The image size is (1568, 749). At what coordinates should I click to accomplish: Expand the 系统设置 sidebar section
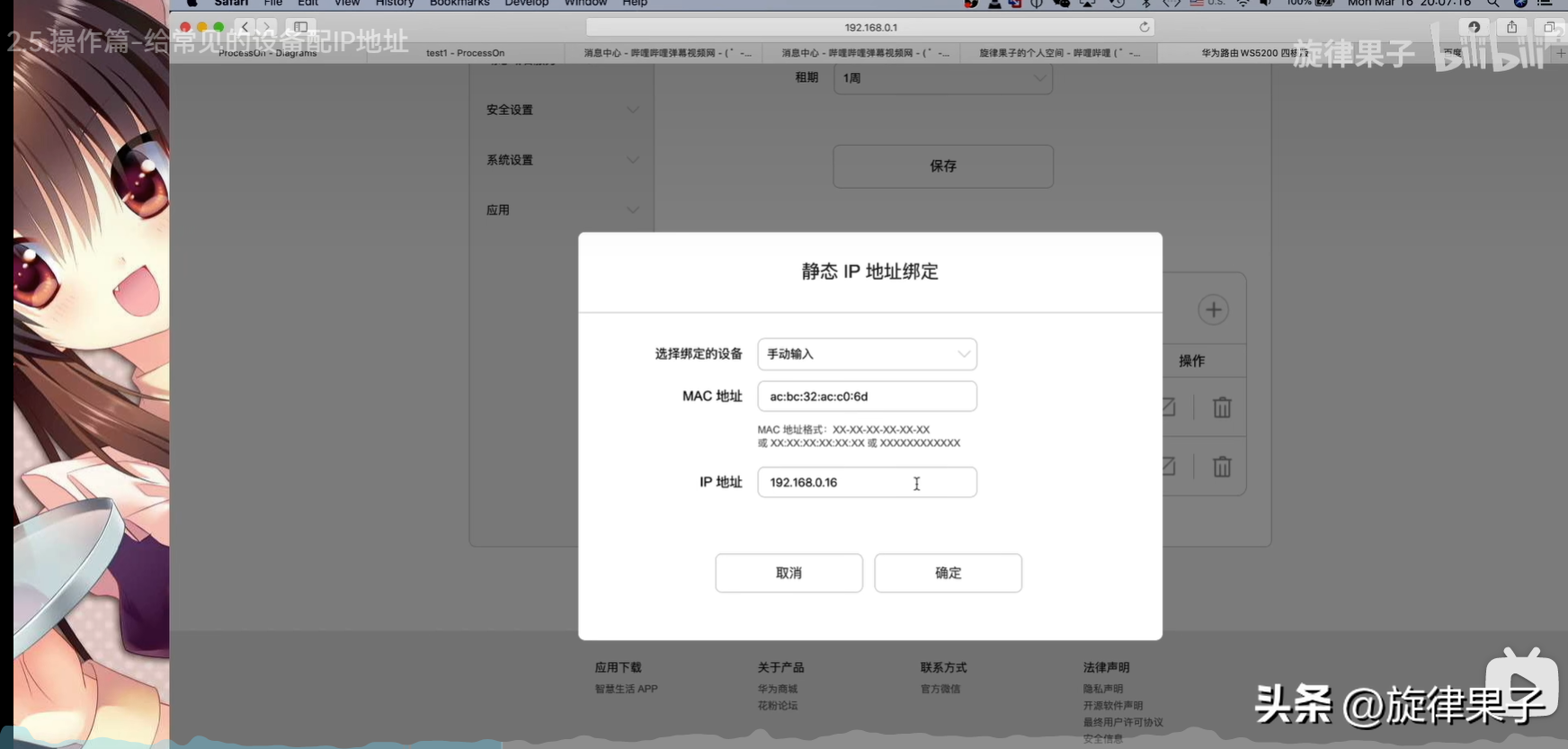[562, 160]
